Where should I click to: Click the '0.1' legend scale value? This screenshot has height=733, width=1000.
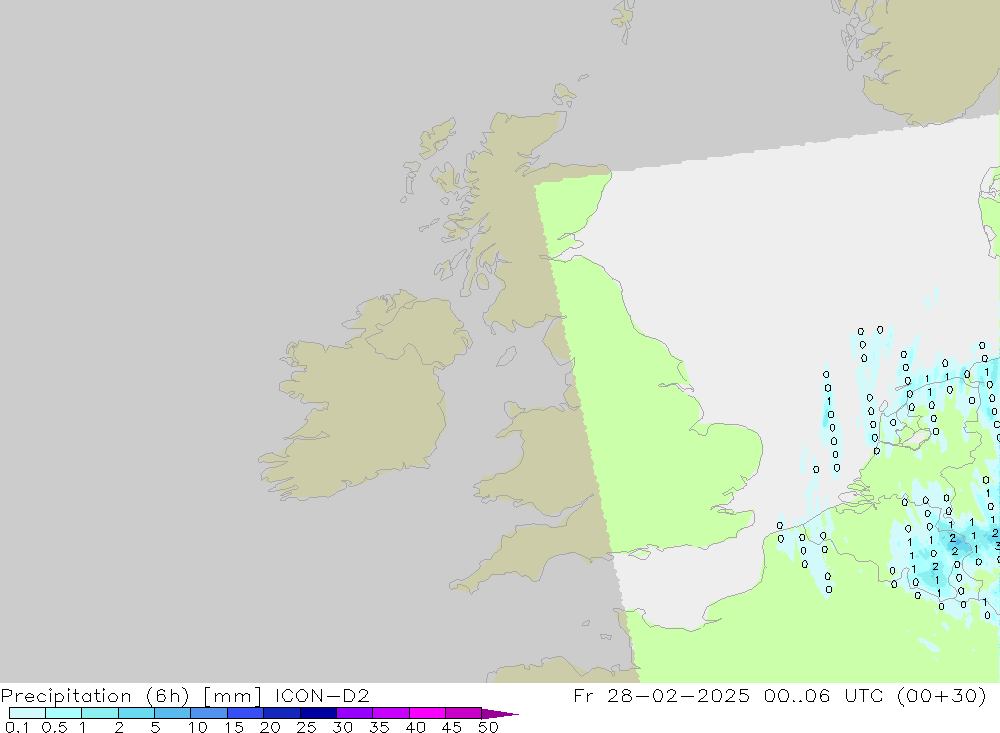click(17, 727)
